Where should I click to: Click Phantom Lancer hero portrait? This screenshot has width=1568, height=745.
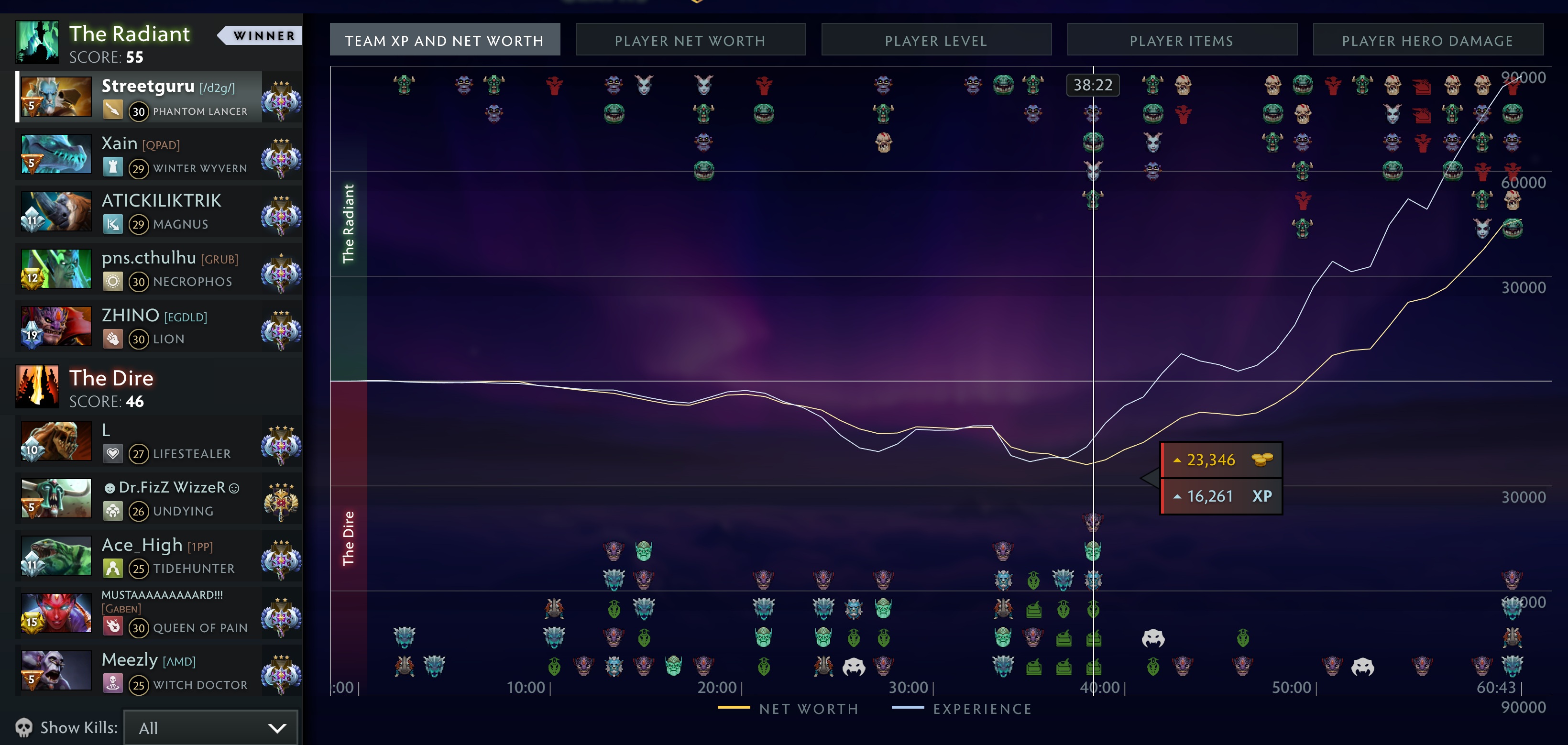pyautogui.click(x=56, y=96)
